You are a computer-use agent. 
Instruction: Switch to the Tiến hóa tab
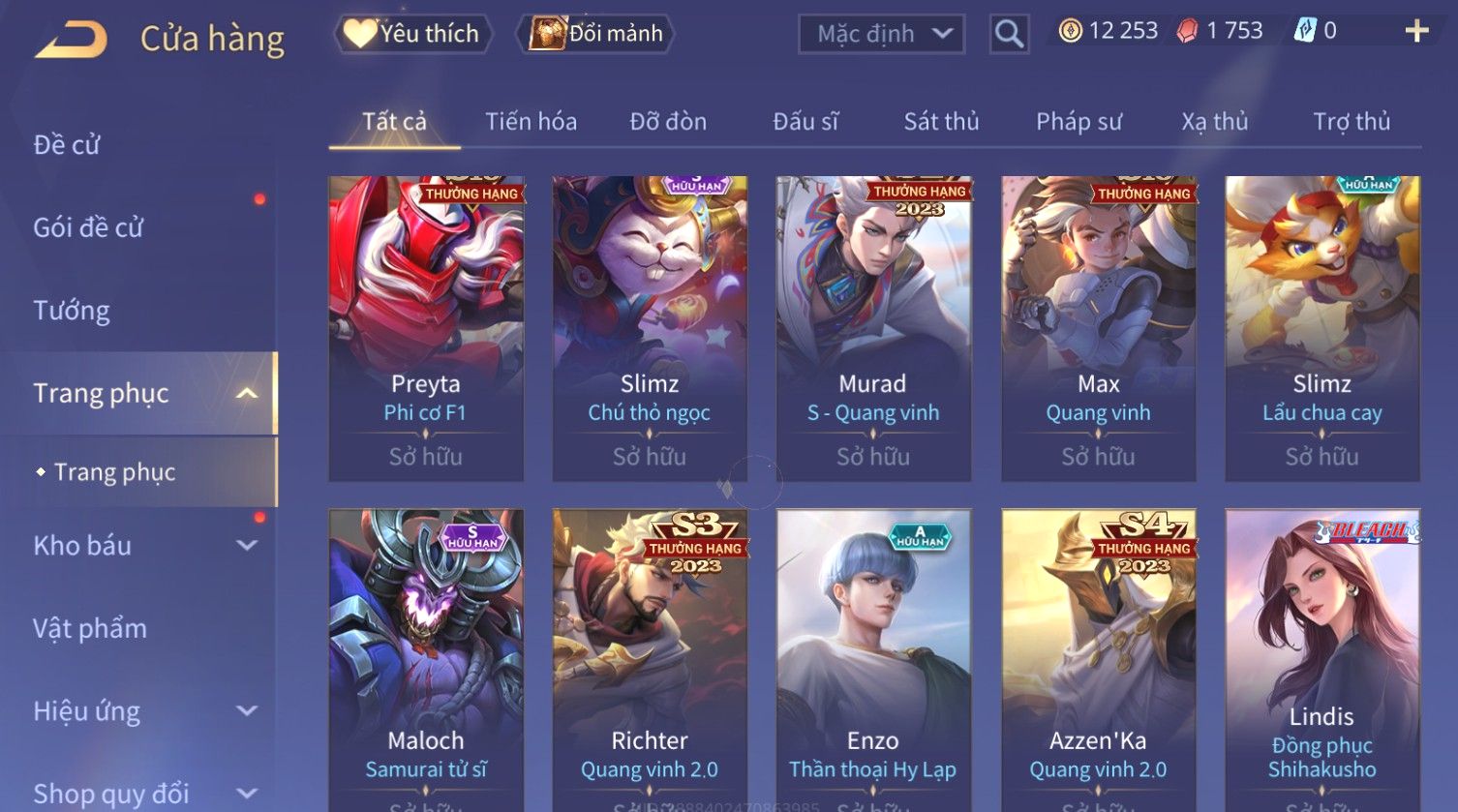click(x=531, y=122)
